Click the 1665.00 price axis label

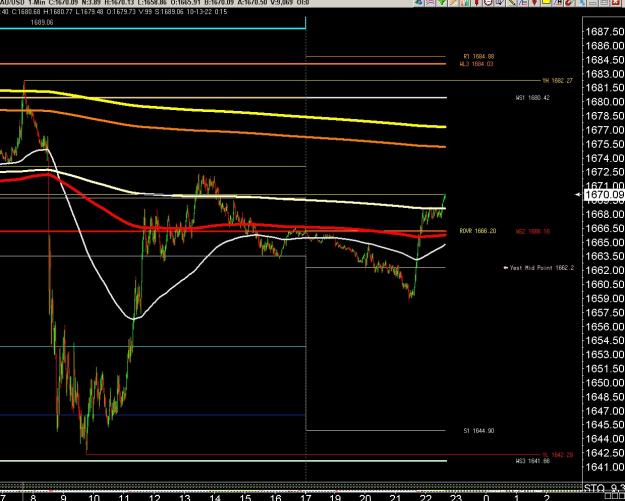(x=604, y=242)
